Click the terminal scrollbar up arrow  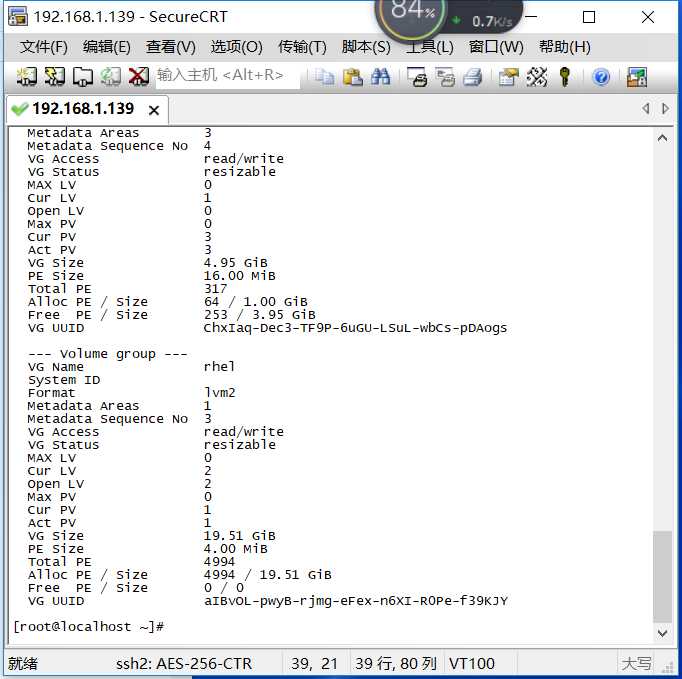click(x=662, y=138)
